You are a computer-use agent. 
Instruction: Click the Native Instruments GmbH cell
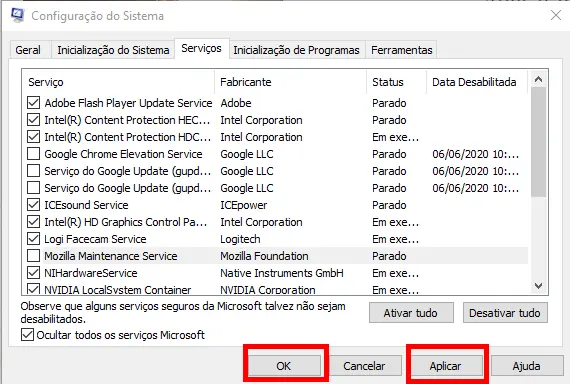[282, 273]
